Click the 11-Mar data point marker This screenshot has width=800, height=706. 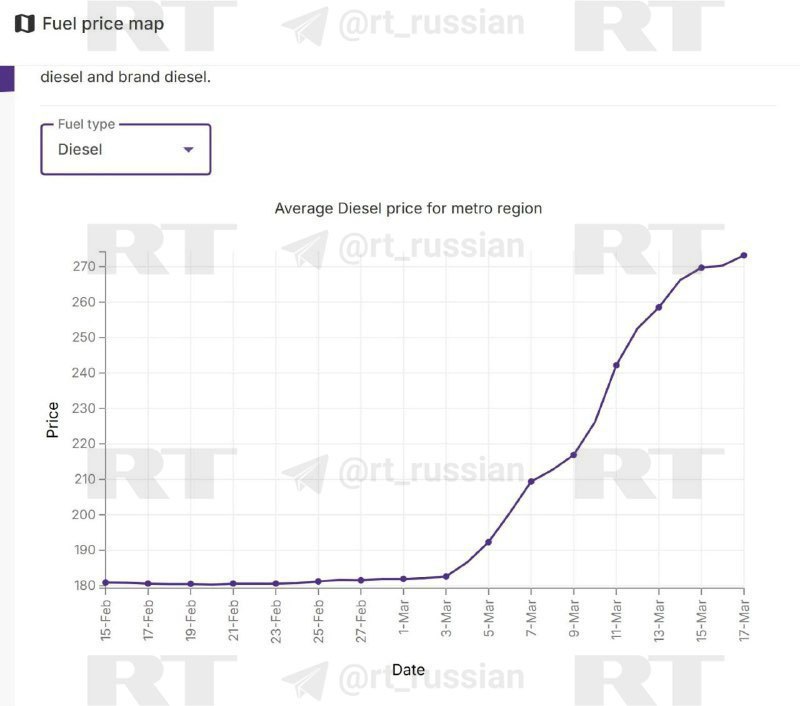point(616,365)
